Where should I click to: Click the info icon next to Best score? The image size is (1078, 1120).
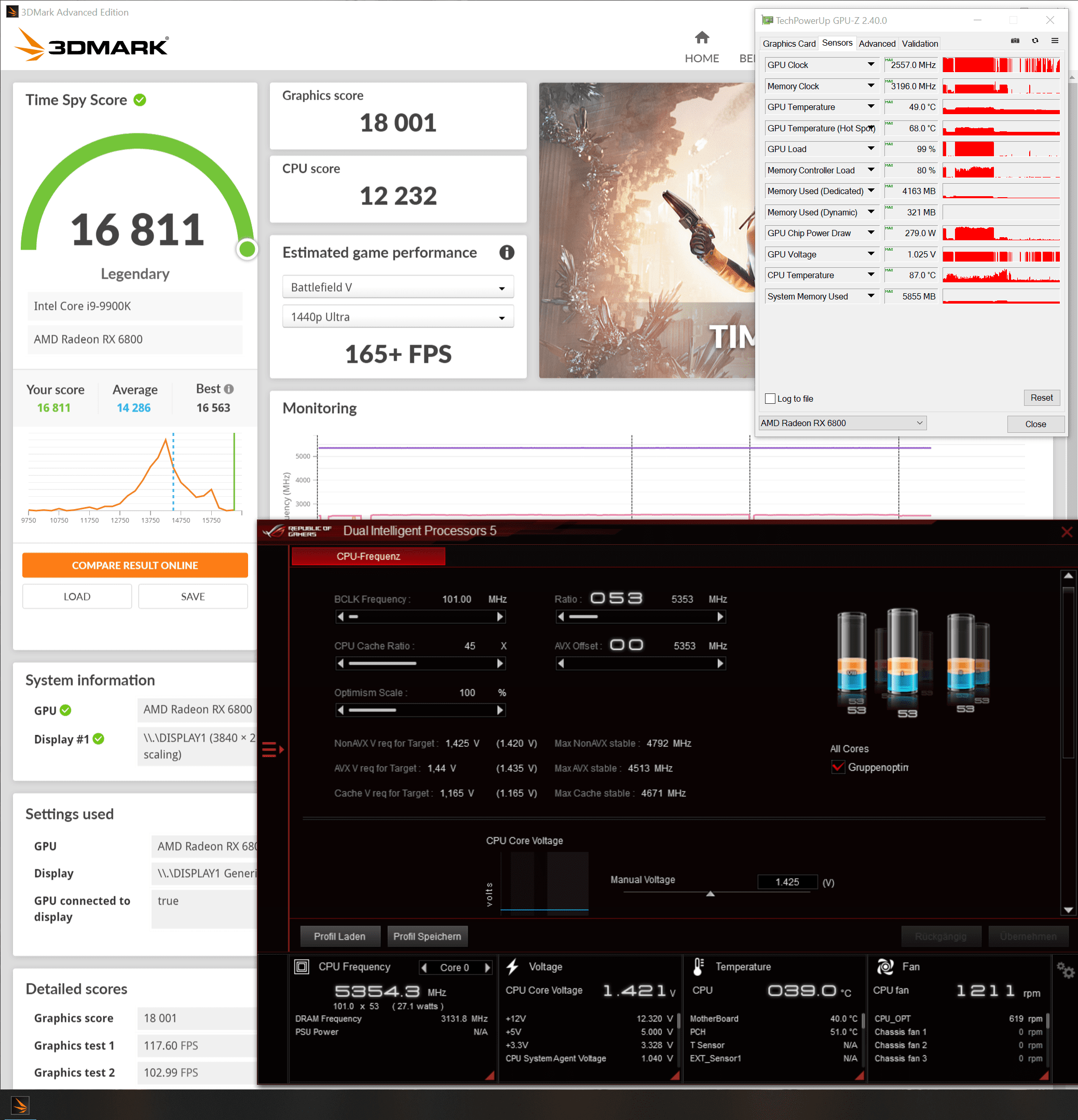229,389
